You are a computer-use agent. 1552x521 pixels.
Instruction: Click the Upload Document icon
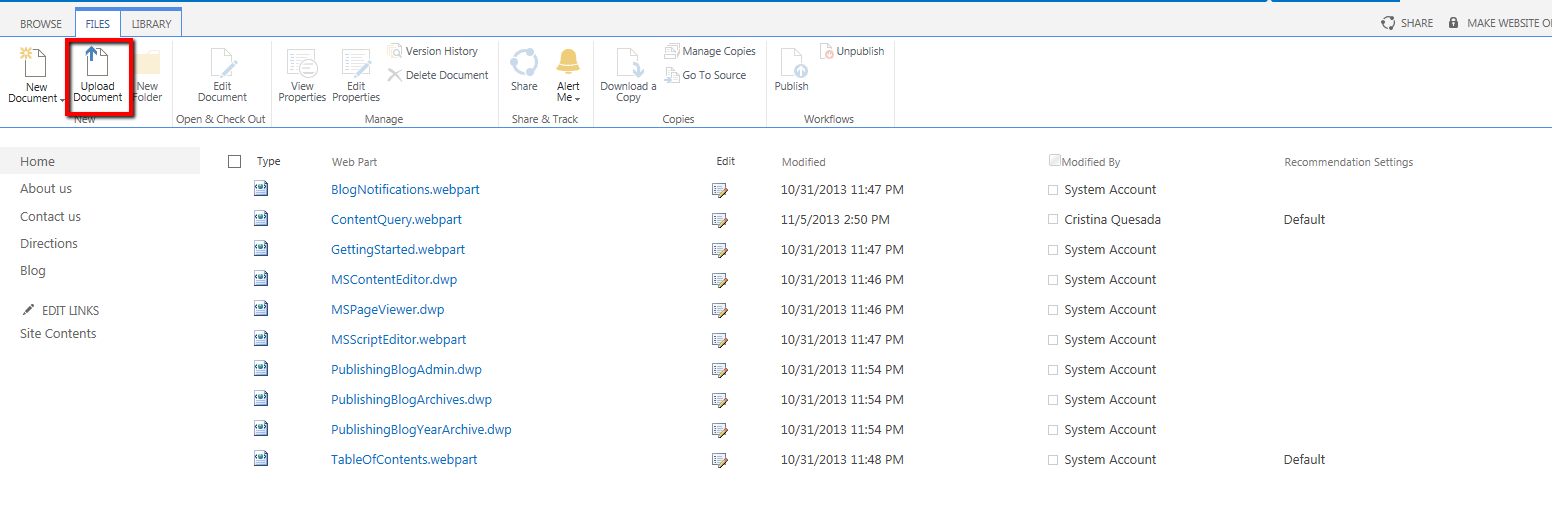[97, 63]
